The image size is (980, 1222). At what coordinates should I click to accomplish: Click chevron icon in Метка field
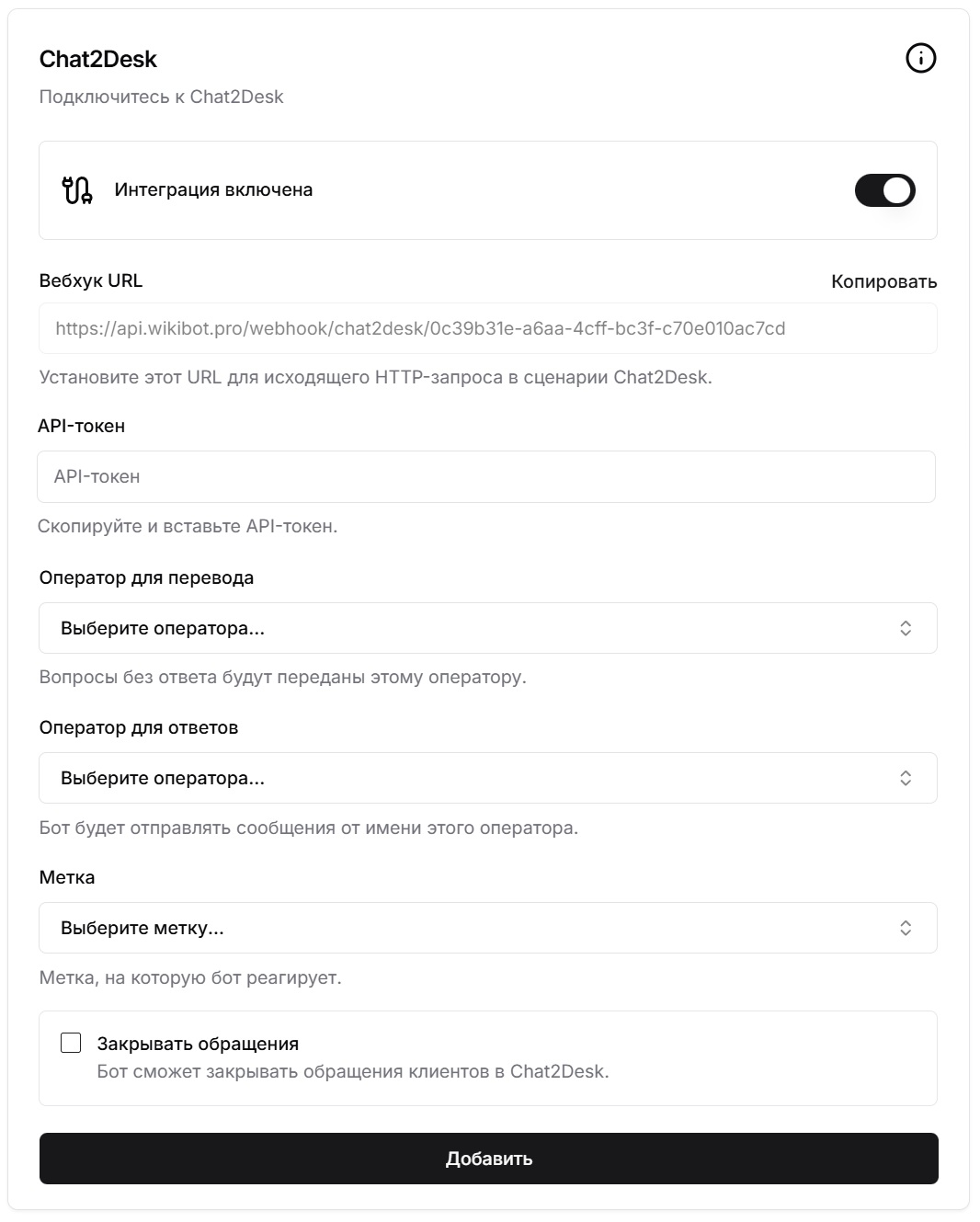tap(905, 928)
